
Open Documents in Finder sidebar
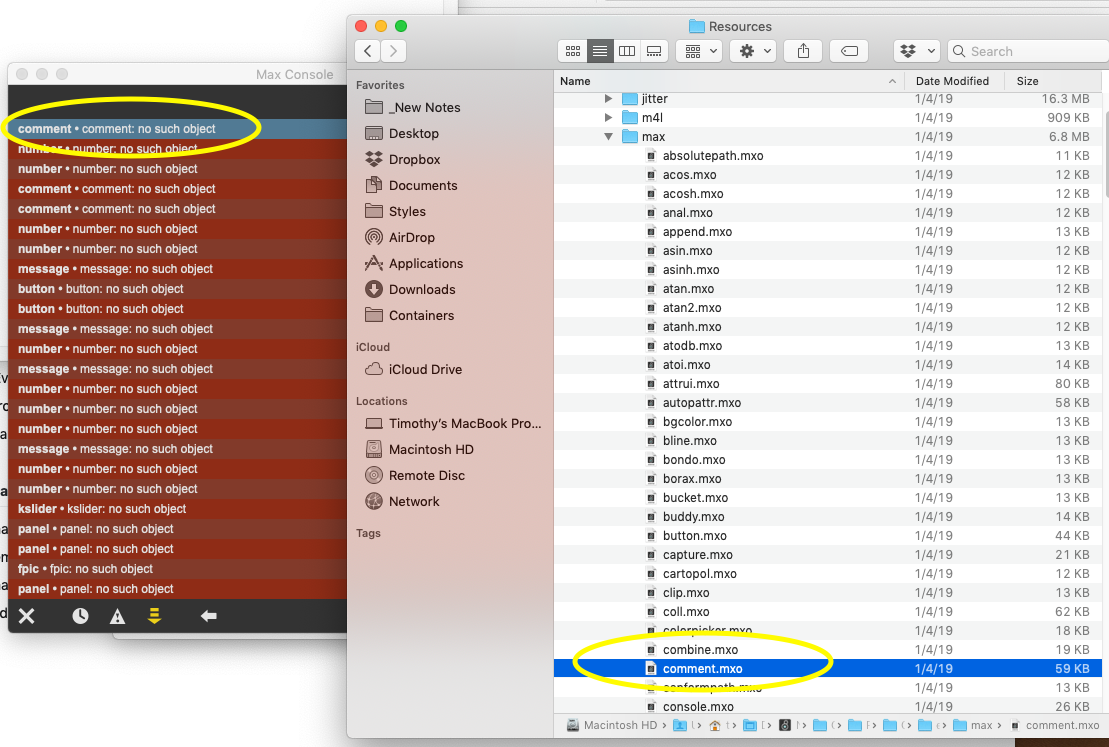coord(412,185)
